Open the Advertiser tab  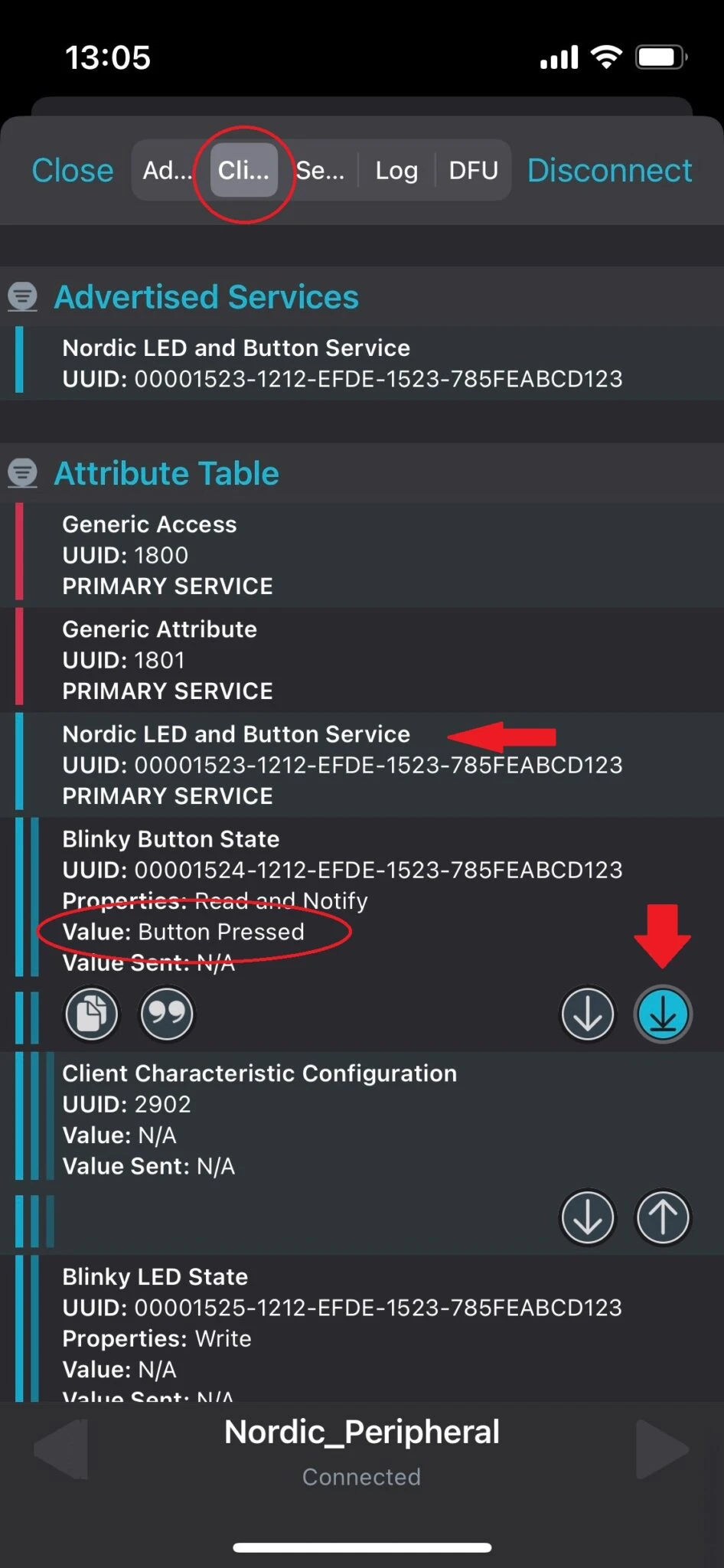pos(168,170)
